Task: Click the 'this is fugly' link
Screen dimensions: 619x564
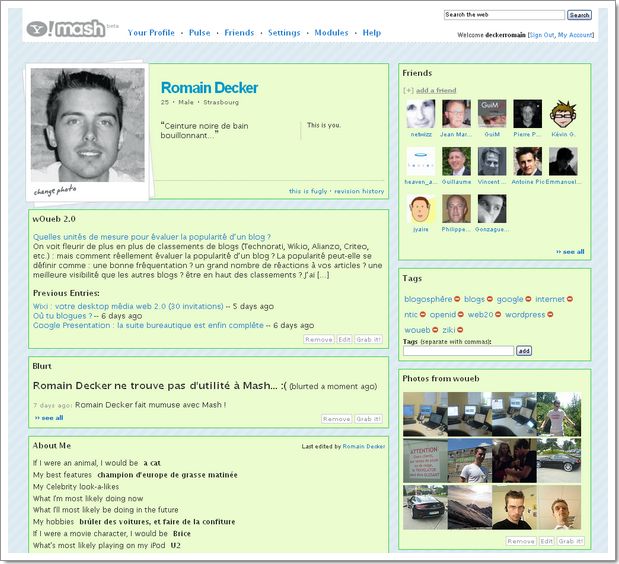Action: click(x=308, y=191)
